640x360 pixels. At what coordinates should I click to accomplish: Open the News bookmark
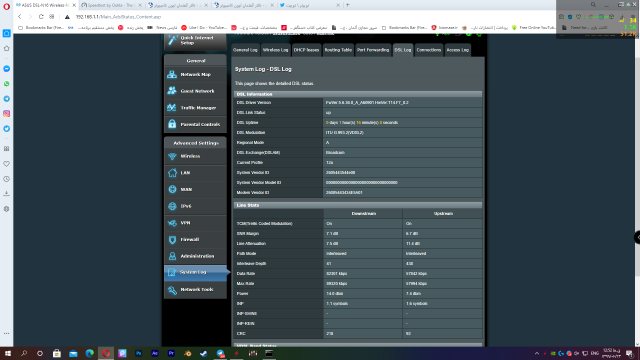(x=162, y=27)
